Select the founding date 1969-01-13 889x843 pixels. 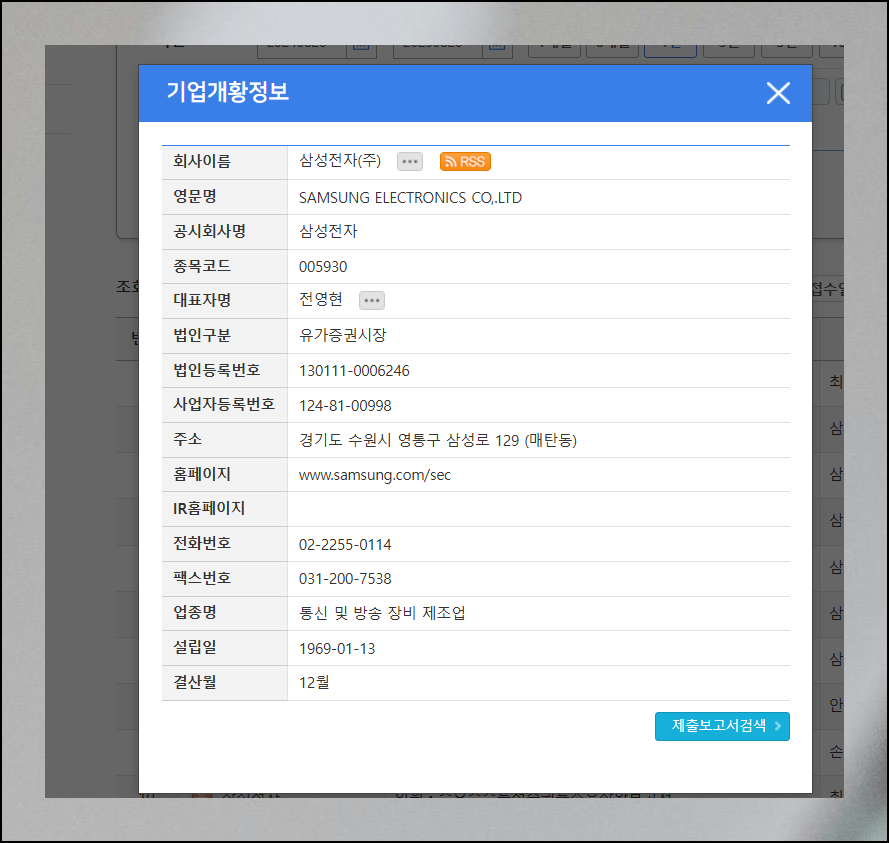337,649
